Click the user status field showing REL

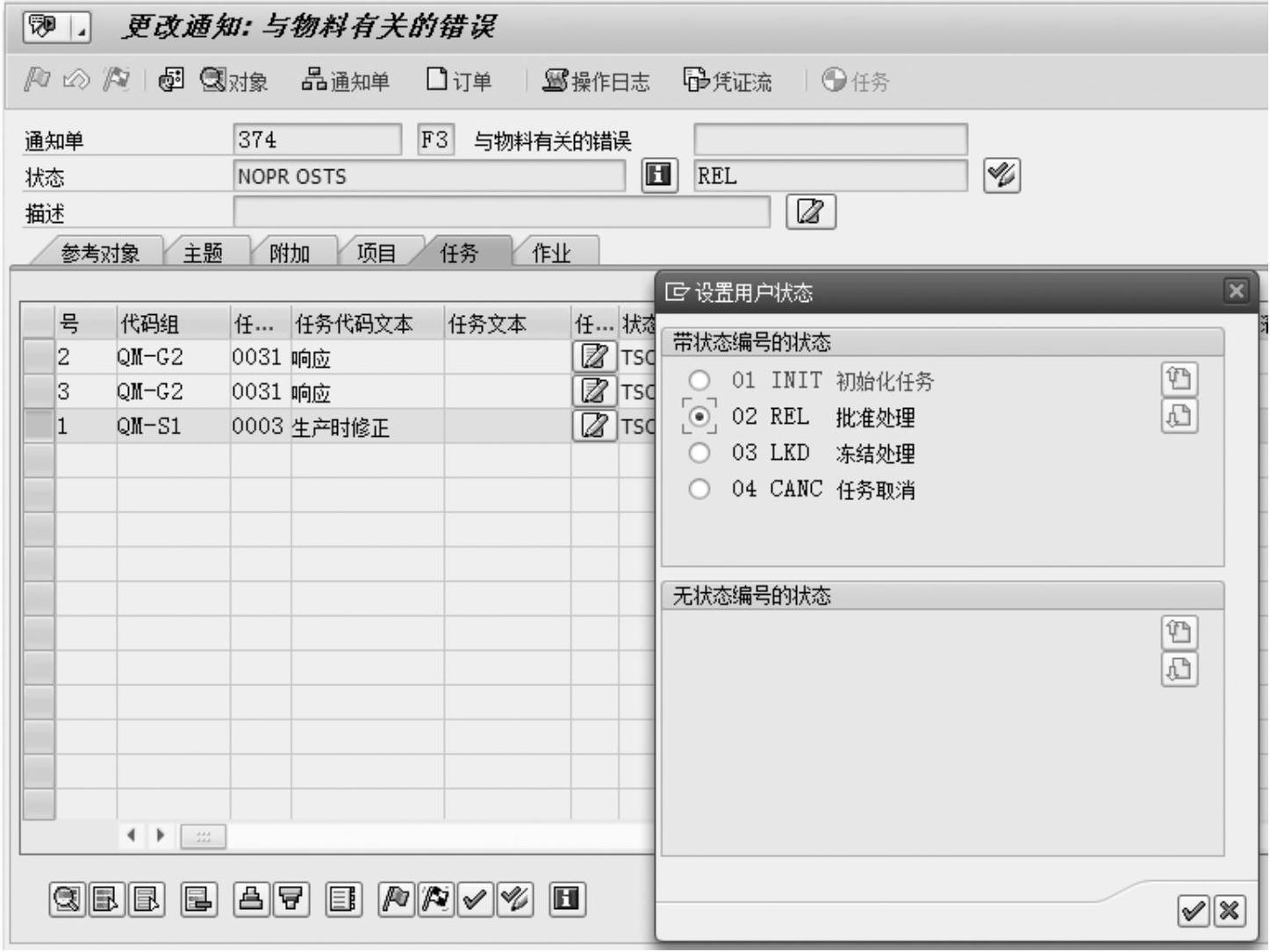coord(830,176)
